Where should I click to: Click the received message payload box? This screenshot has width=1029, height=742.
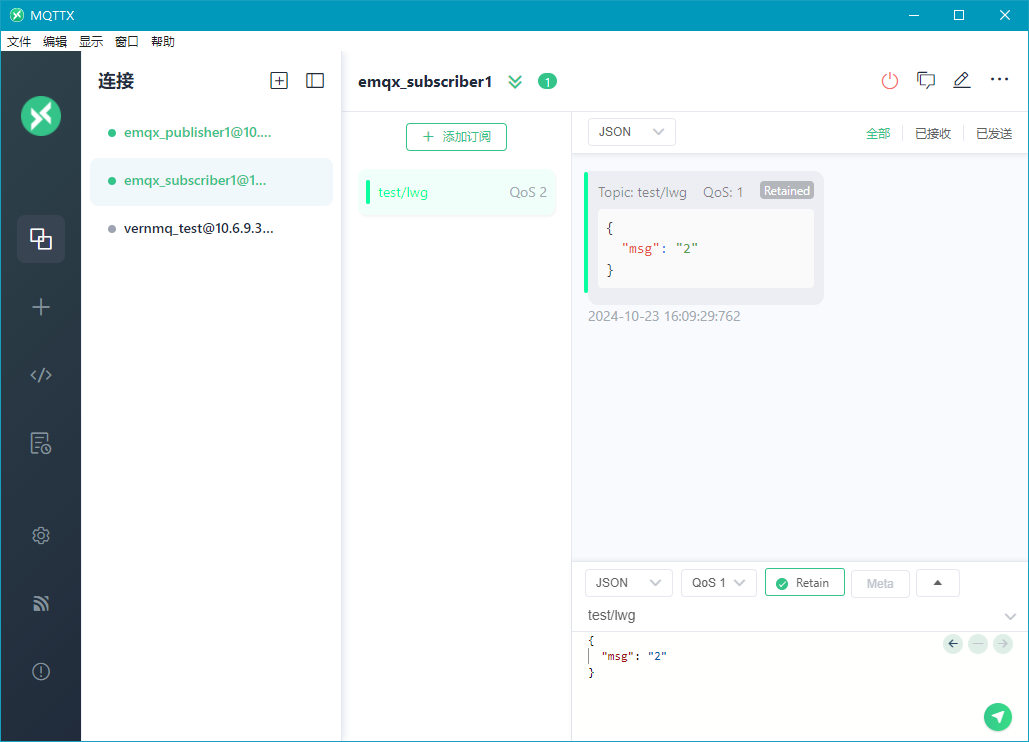[705, 249]
